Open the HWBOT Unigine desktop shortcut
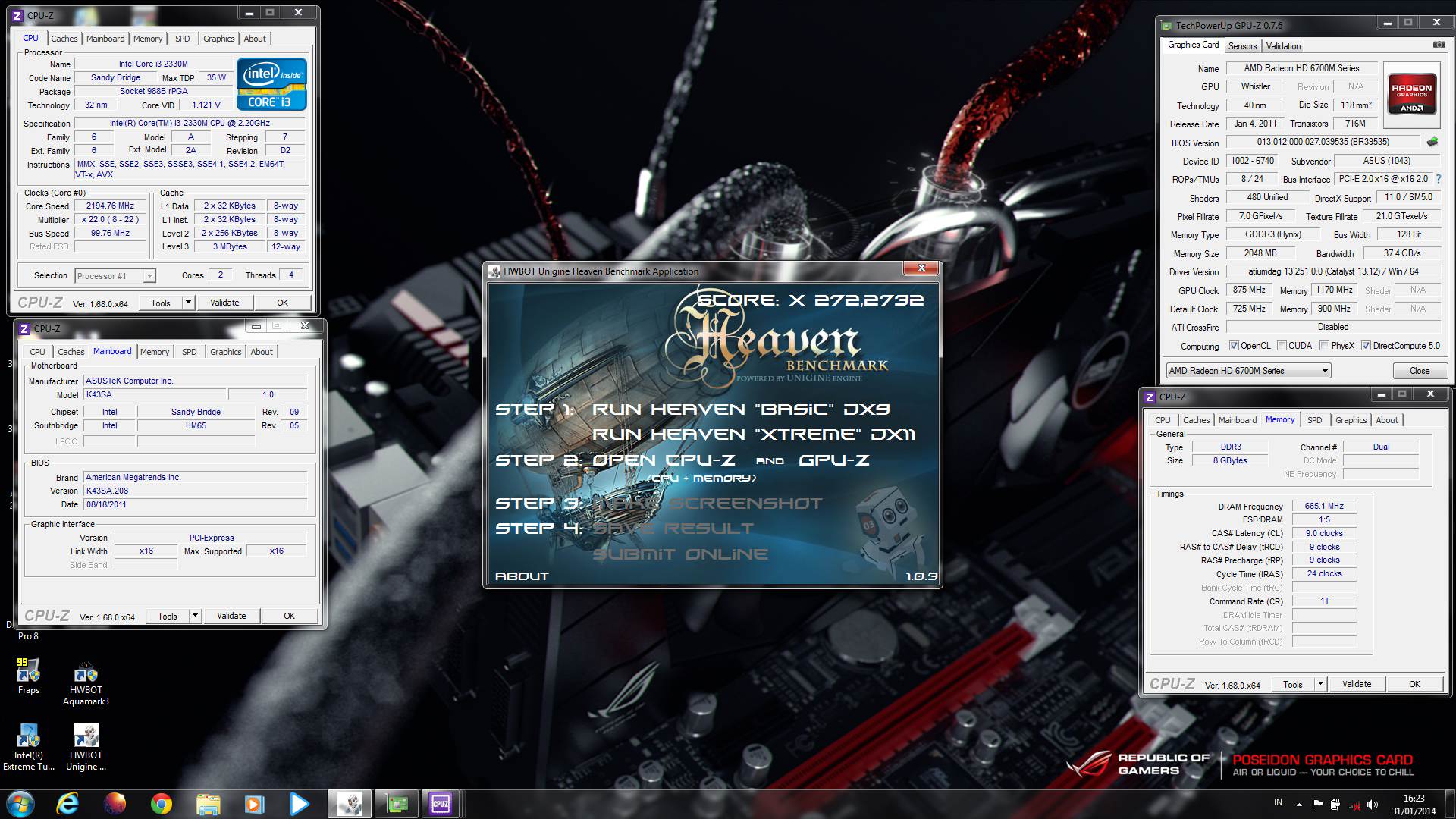This screenshot has width=1456, height=819. click(86, 747)
